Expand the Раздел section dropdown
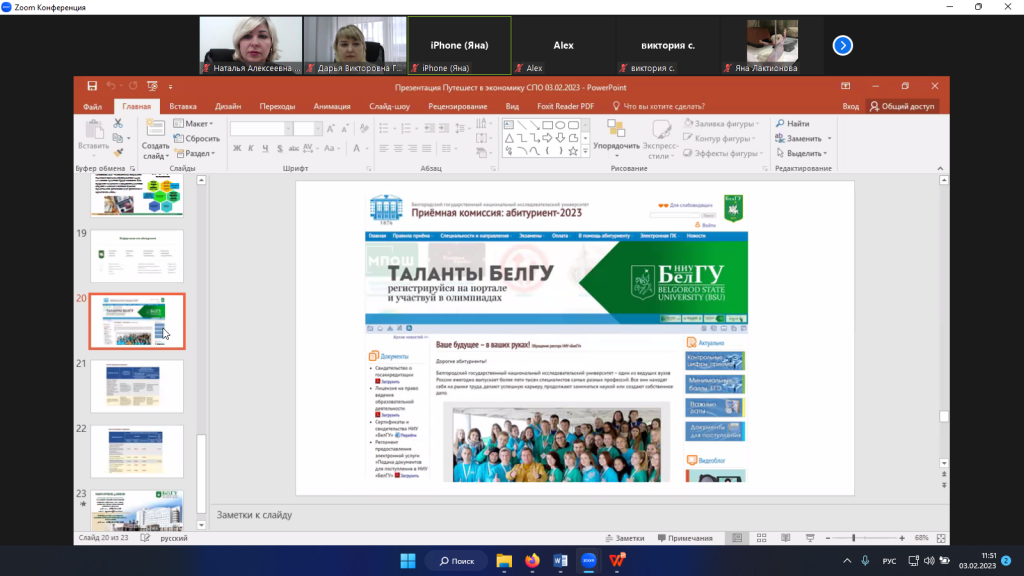Image resolution: width=1024 pixels, height=576 pixels. coord(195,153)
